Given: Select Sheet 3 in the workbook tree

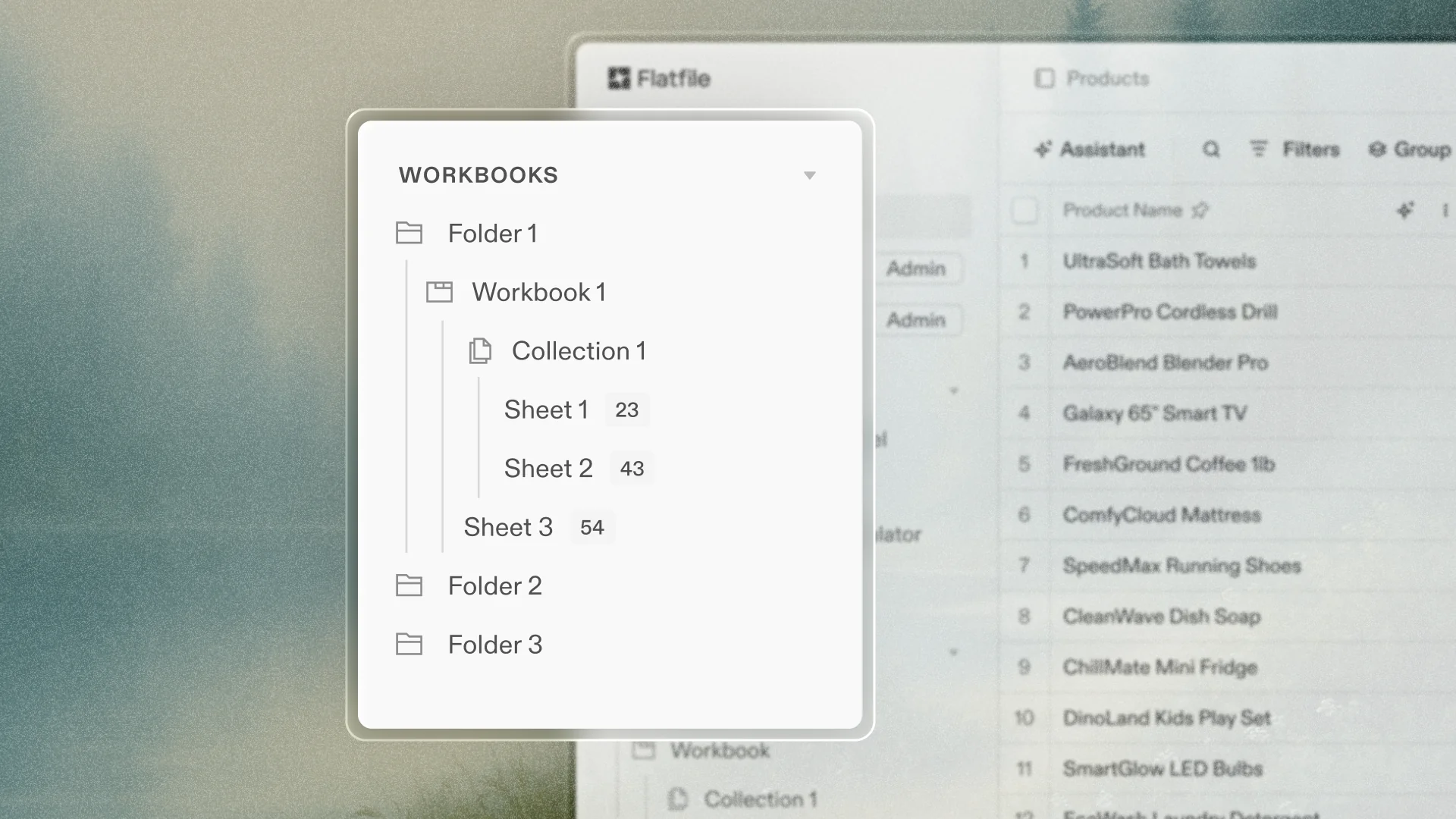Looking at the screenshot, I should [509, 526].
